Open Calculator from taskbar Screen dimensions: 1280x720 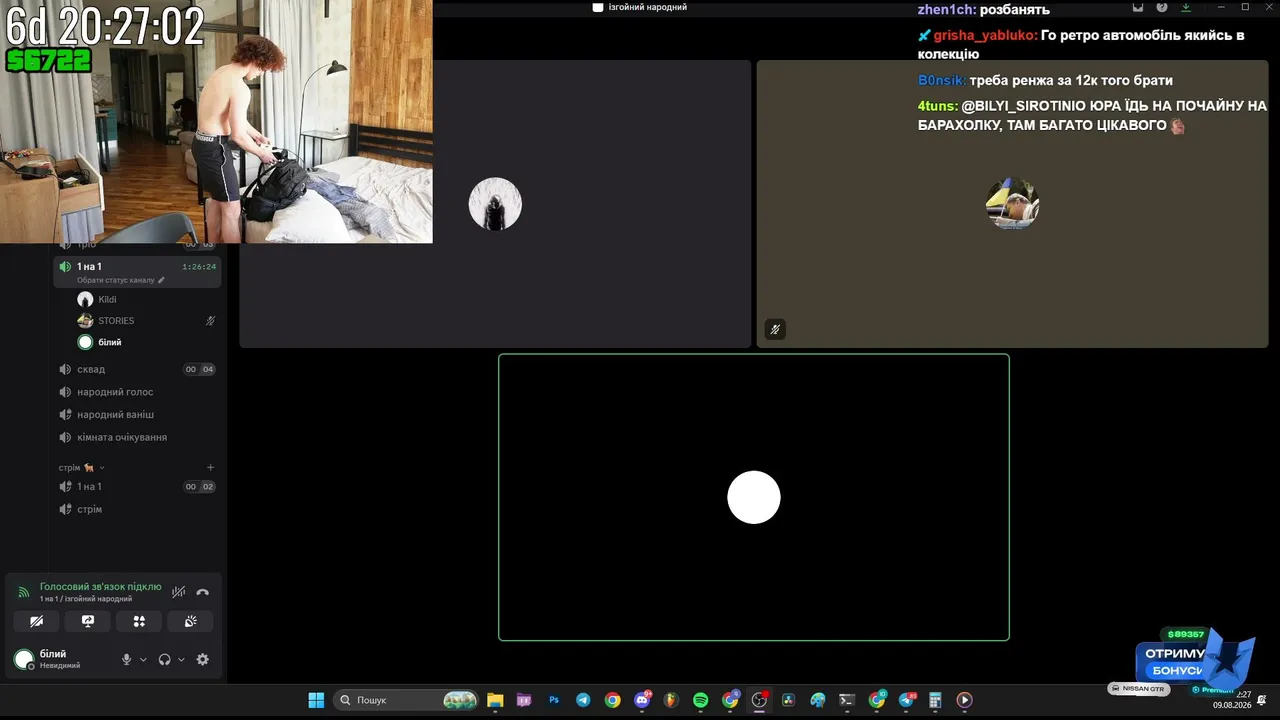(x=935, y=700)
